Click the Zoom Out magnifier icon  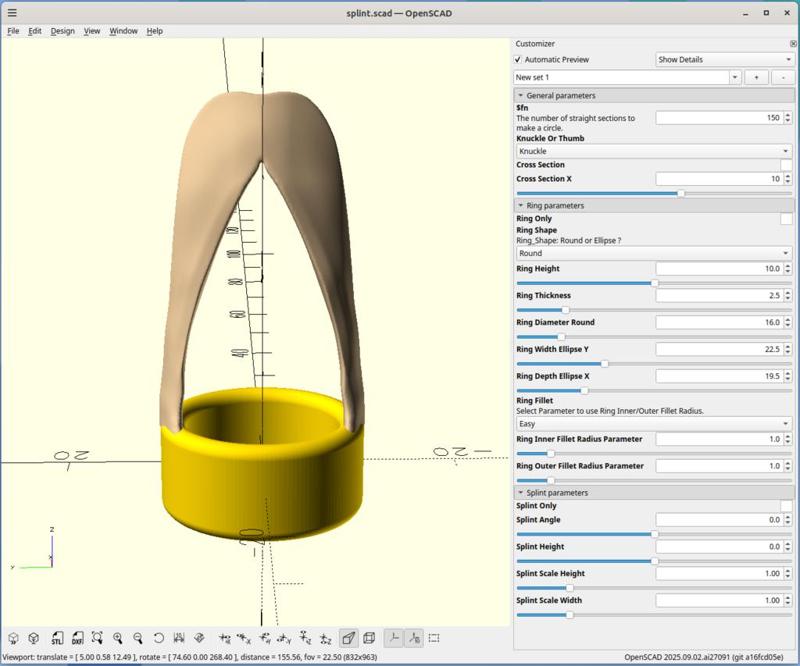tap(138, 638)
